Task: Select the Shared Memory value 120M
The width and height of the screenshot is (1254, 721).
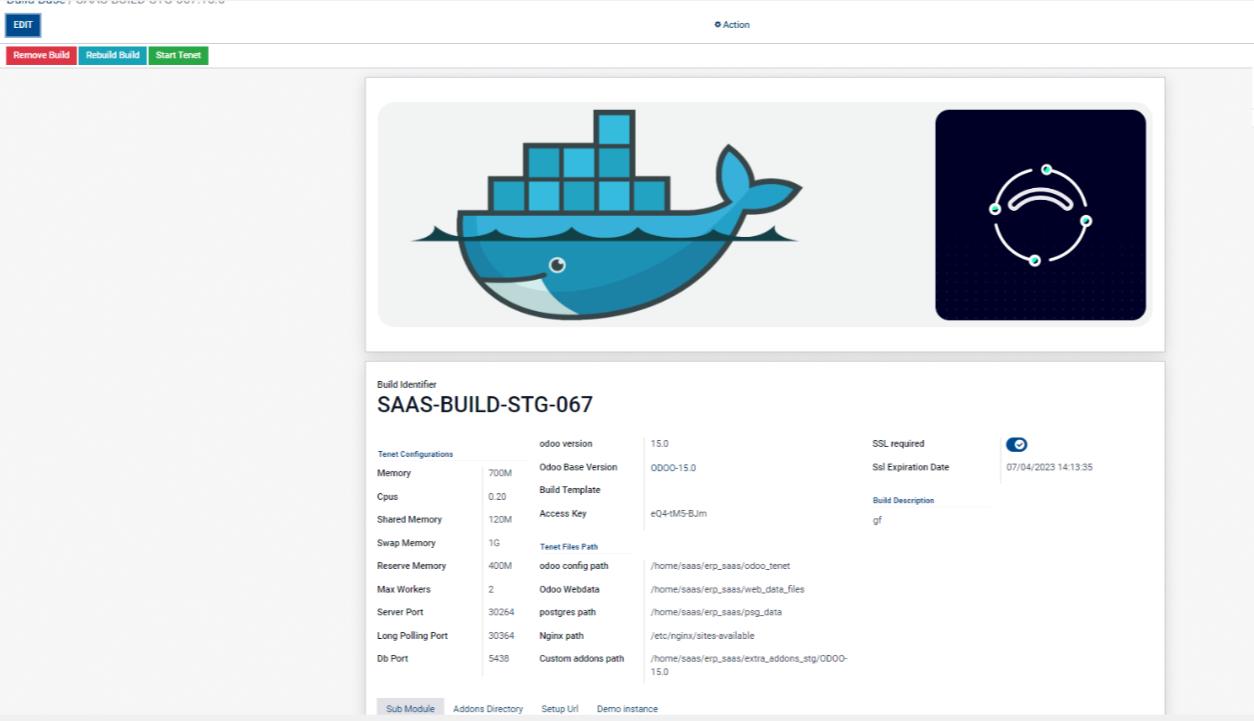Action: (500, 519)
